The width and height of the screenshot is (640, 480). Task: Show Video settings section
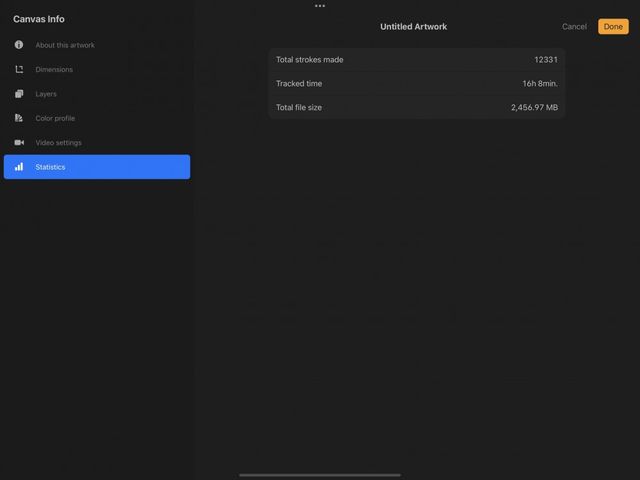97,142
